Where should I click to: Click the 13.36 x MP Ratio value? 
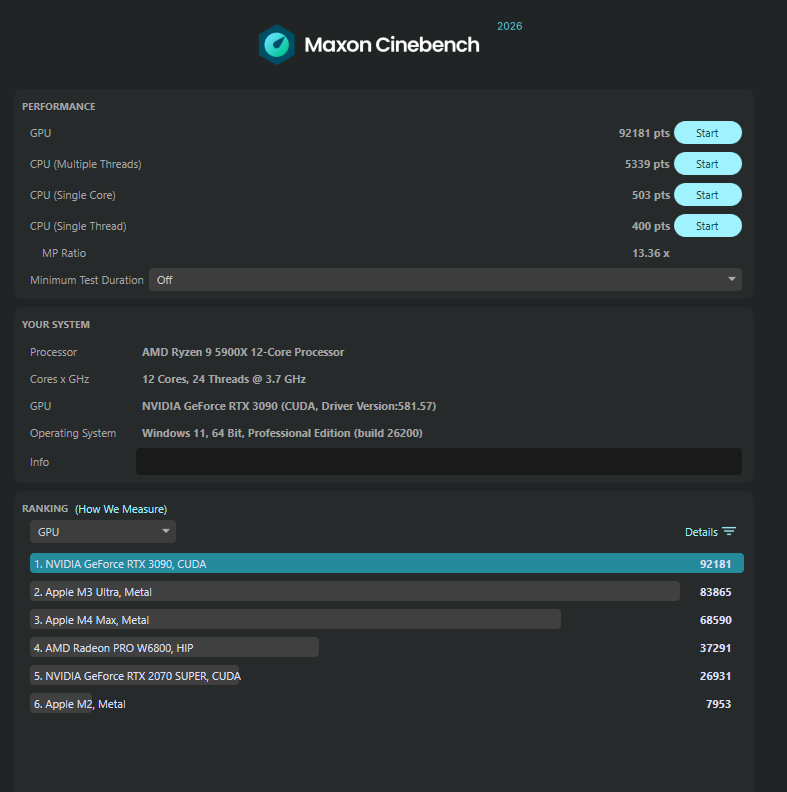651,253
